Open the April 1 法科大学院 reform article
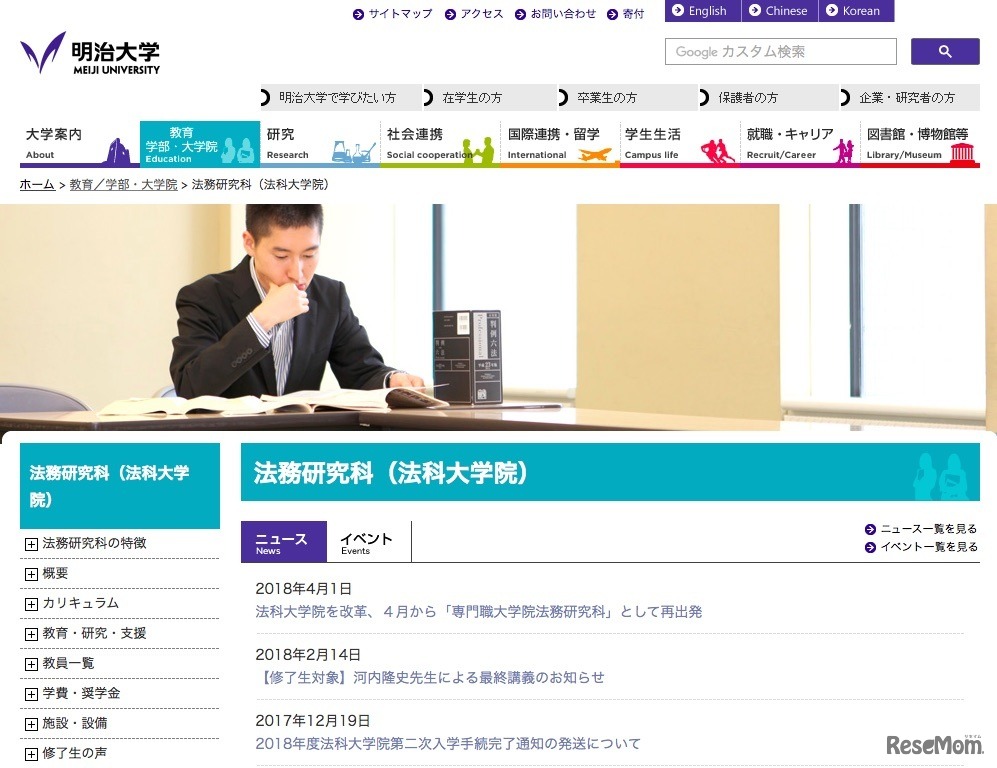Screen dimensions: 997x768 coord(478,610)
